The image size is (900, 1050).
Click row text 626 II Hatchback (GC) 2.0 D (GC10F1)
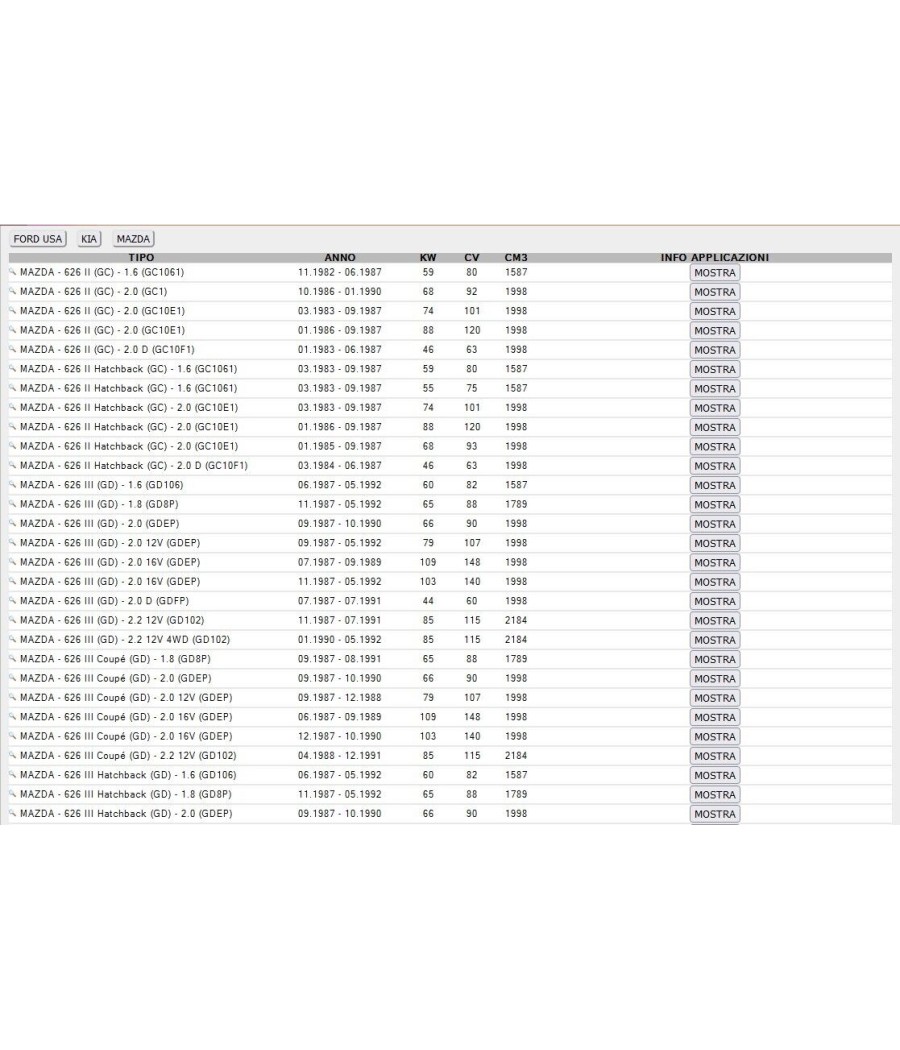coord(134,465)
